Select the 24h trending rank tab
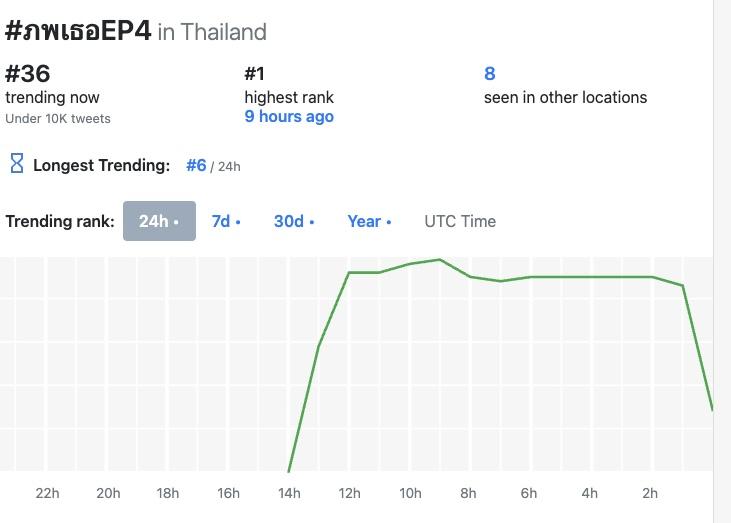This screenshot has height=523, width=731. [159, 221]
